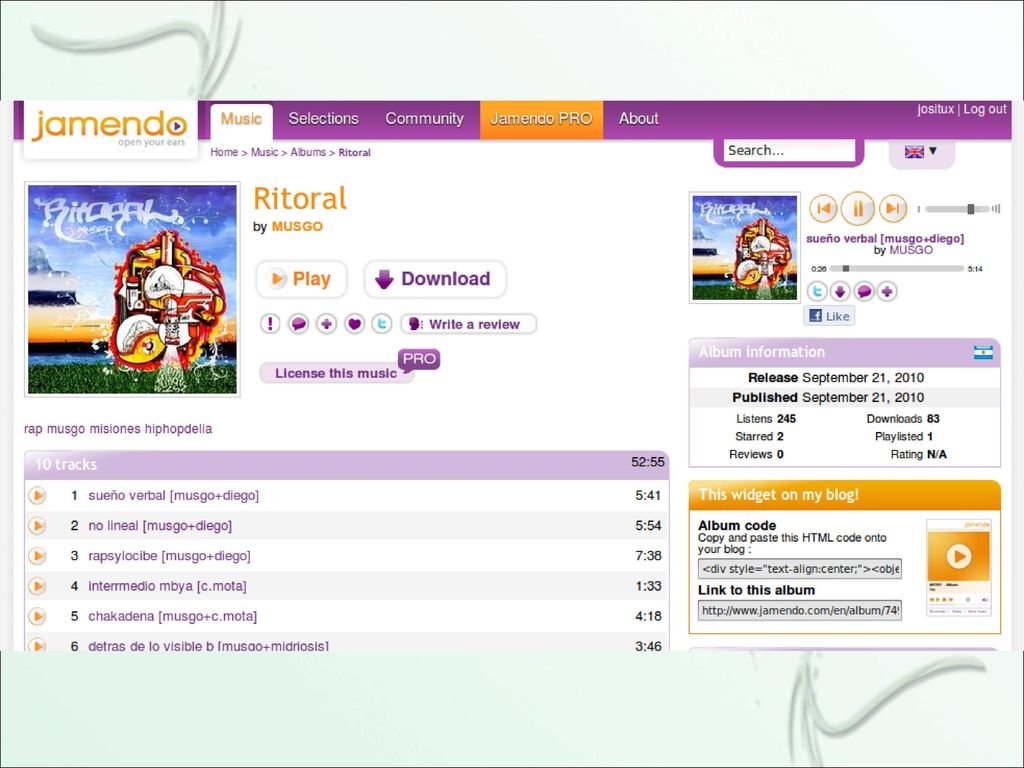Viewport: 1024px width, 768px height.
Task: Select the Album code HTML field
Action: point(799,568)
